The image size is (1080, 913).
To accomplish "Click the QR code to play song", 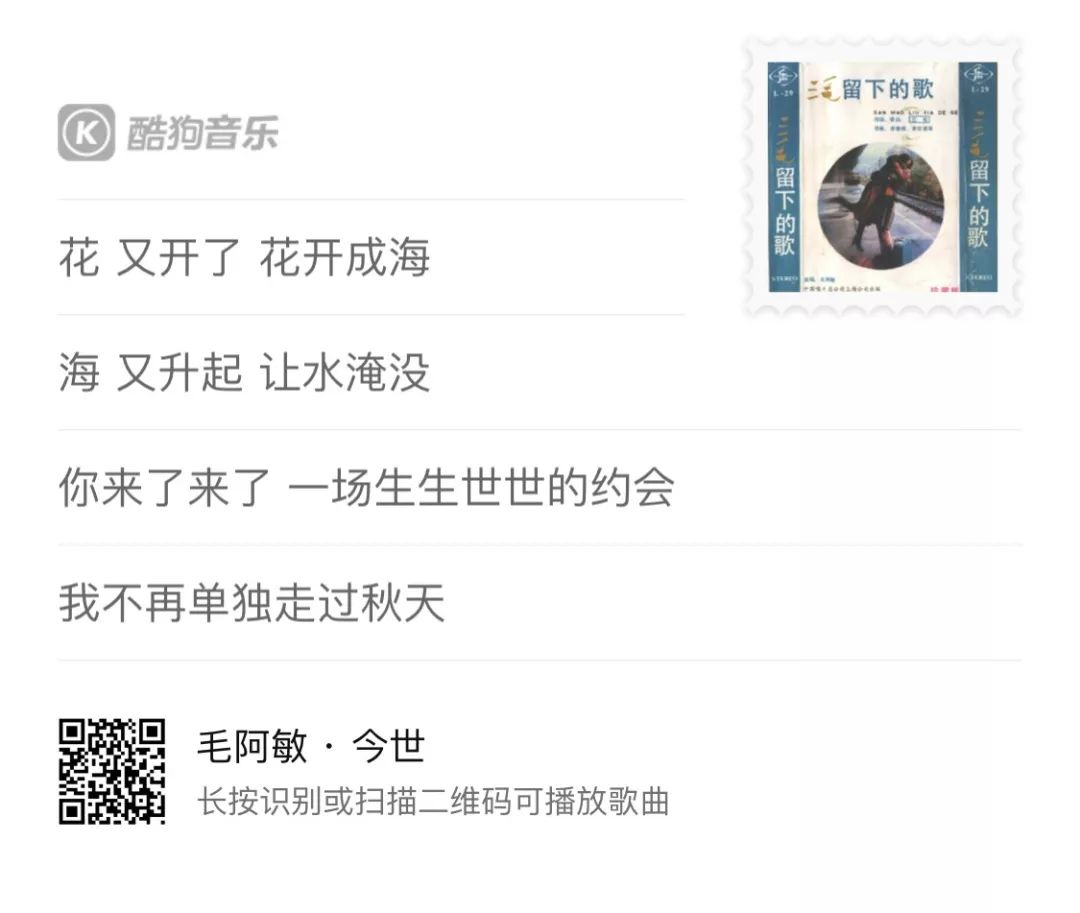I will point(112,771).
